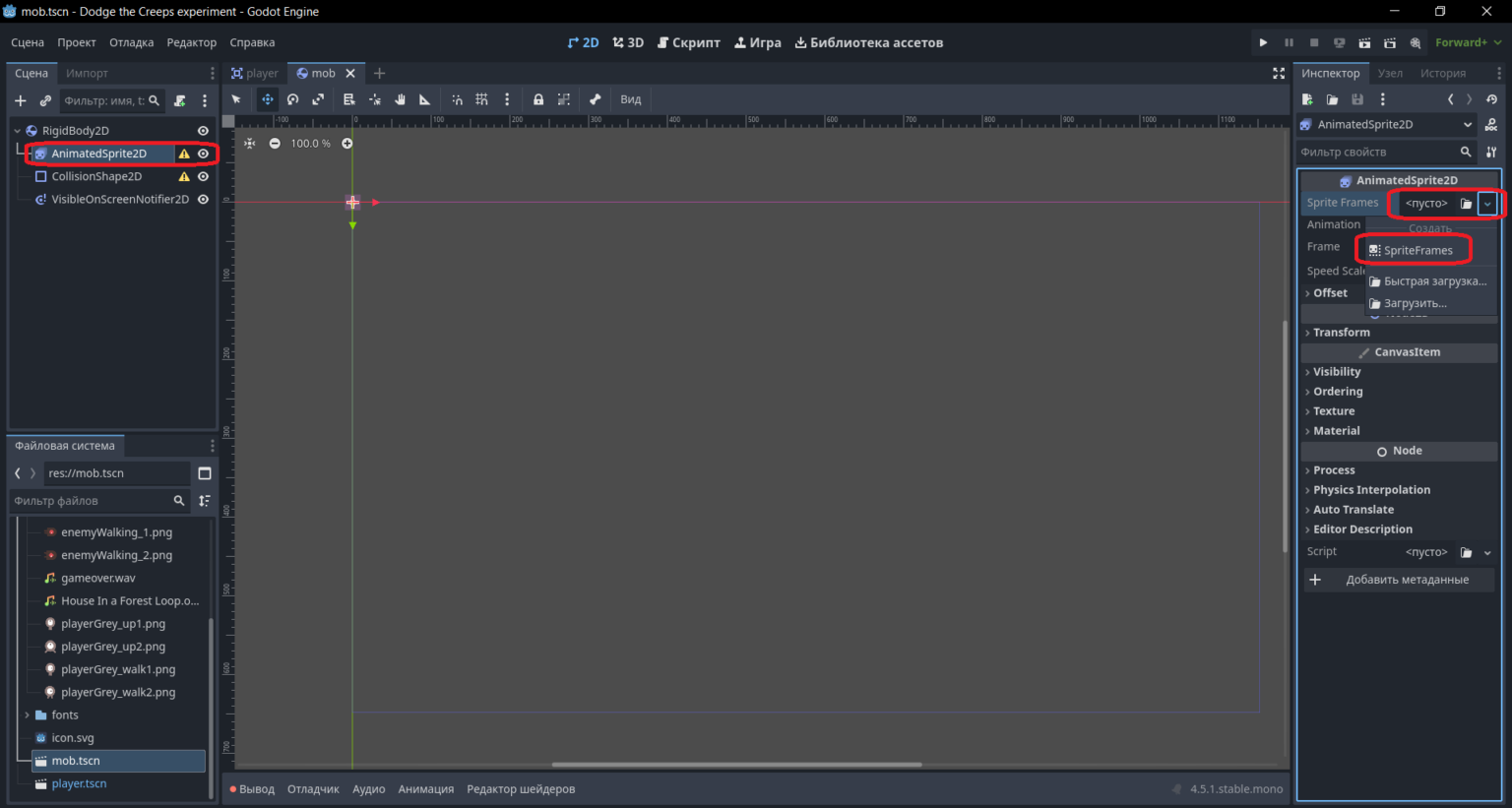Select the Move mode tool in toolbar
This screenshot has height=808, width=1512.
click(x=268, y=99)
